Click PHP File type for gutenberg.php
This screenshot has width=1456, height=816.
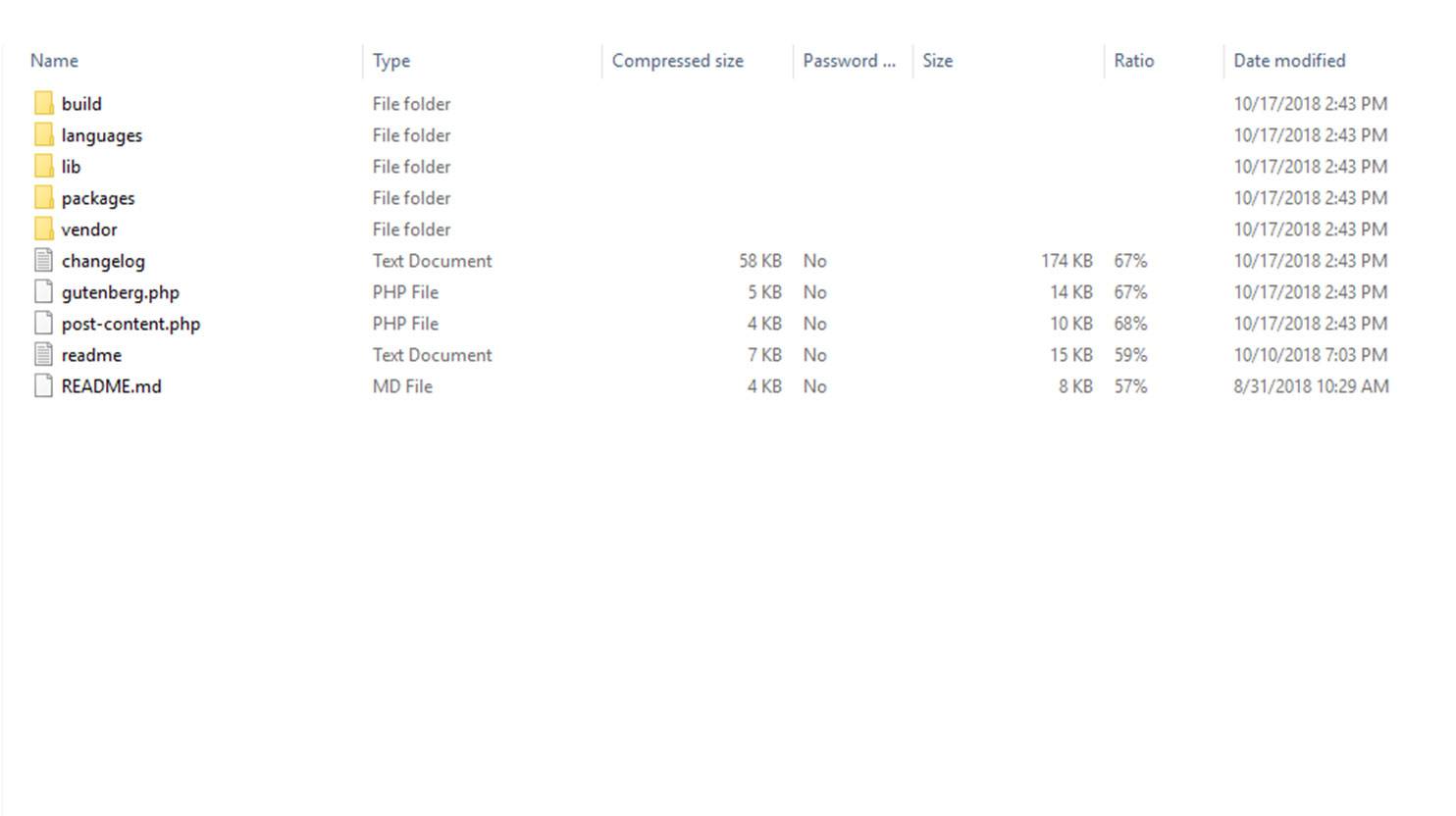point(405,292)
